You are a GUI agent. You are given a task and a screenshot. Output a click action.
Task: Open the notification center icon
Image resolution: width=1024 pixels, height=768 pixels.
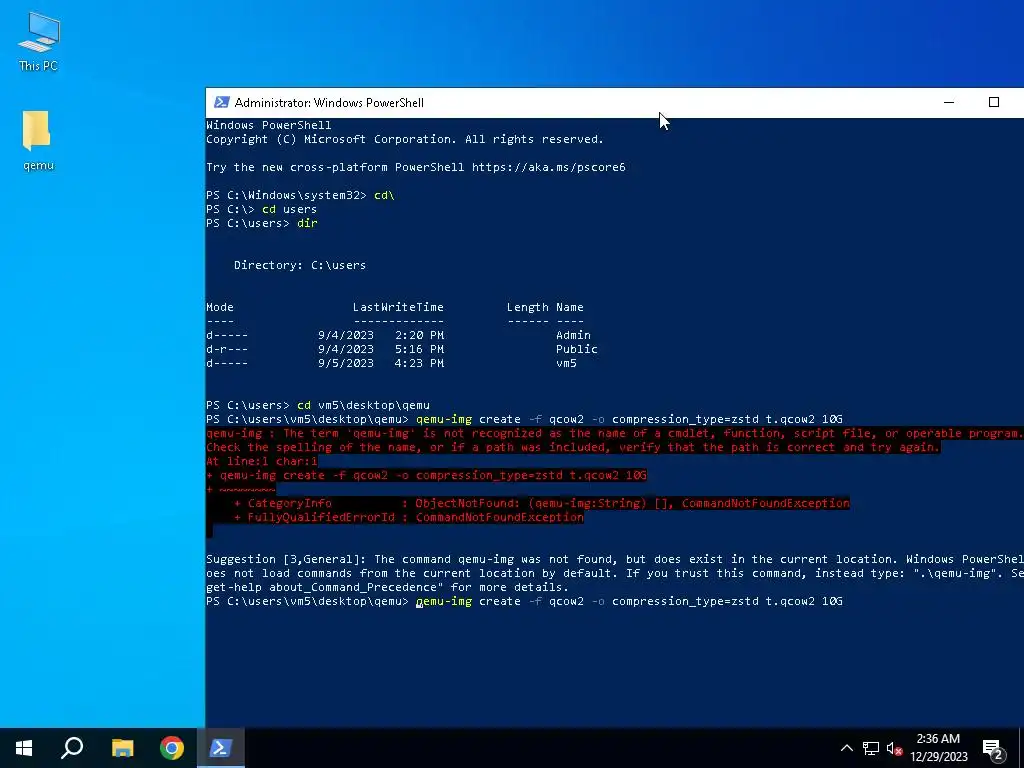click(x=993, y=748)
